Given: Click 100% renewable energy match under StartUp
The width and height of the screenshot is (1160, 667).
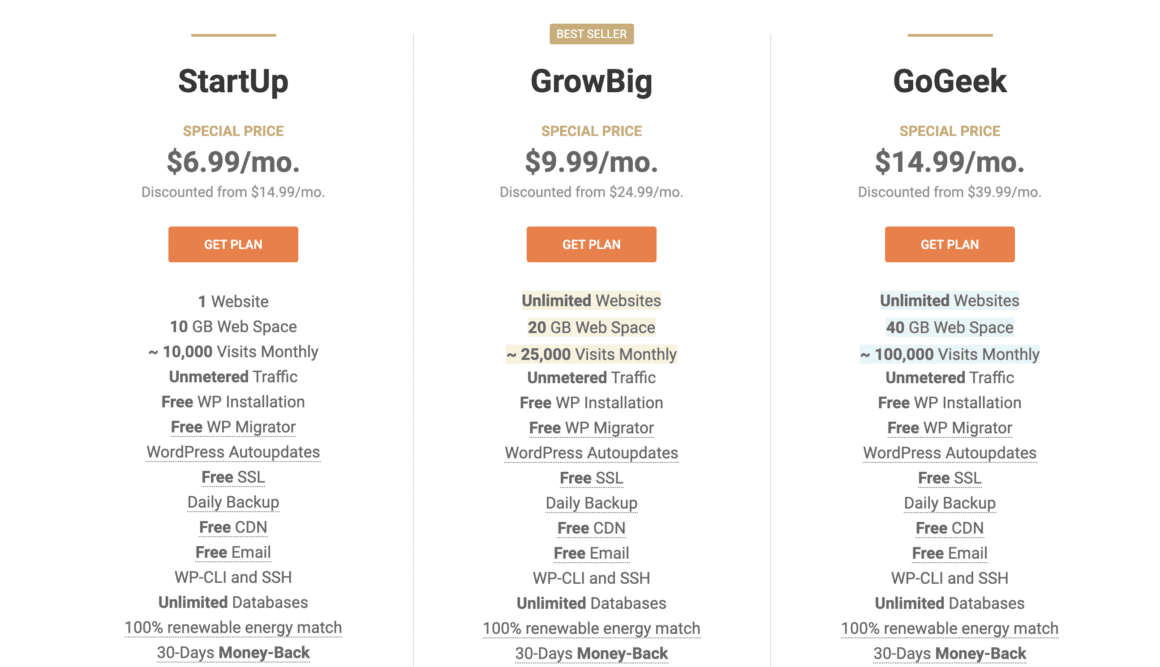Looking at the screenshot, I should pyautogui.click(x=233, y=627).
